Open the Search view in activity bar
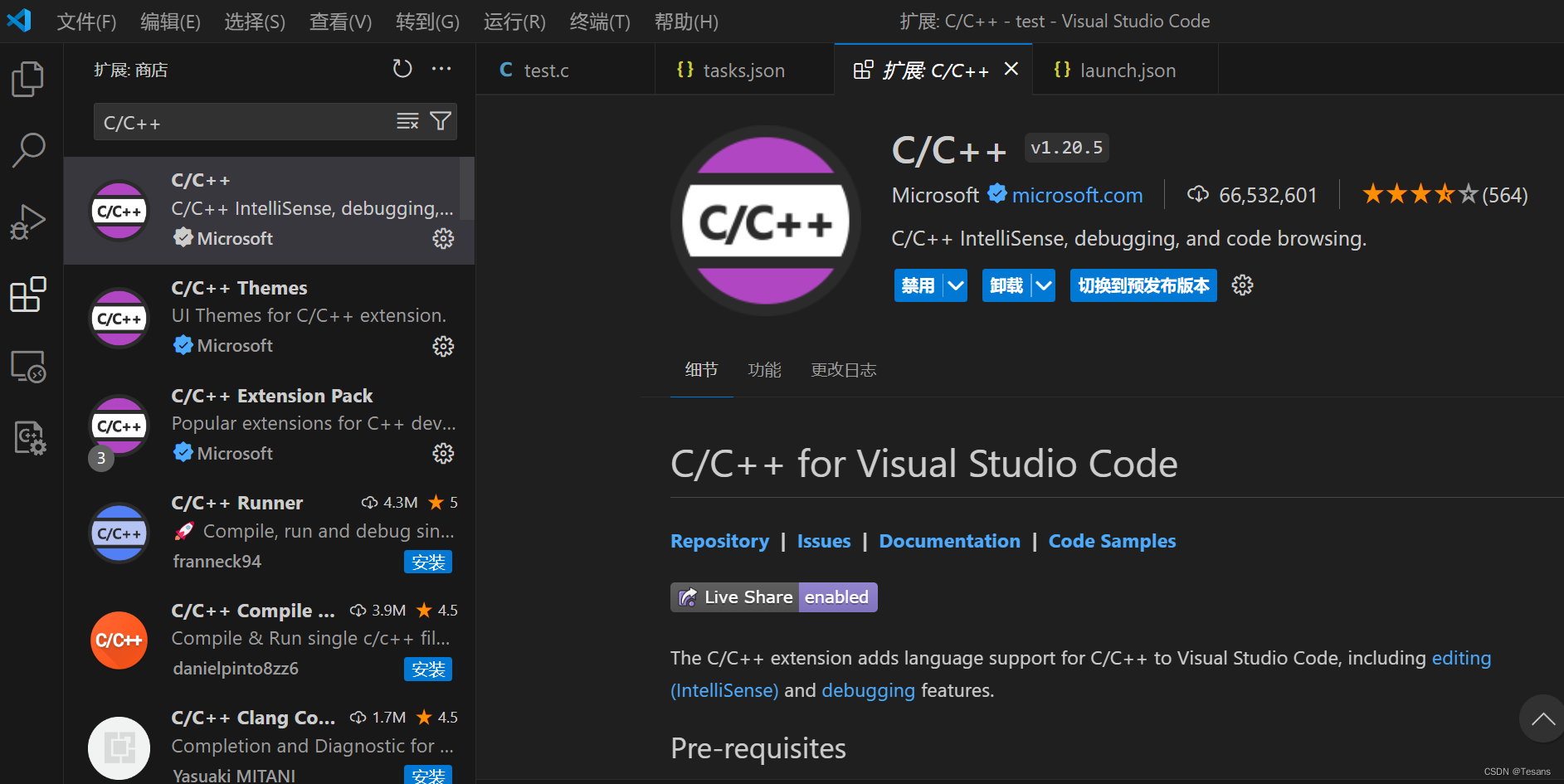The width and height of the screenshot is (1564, 784). point(28,150)
